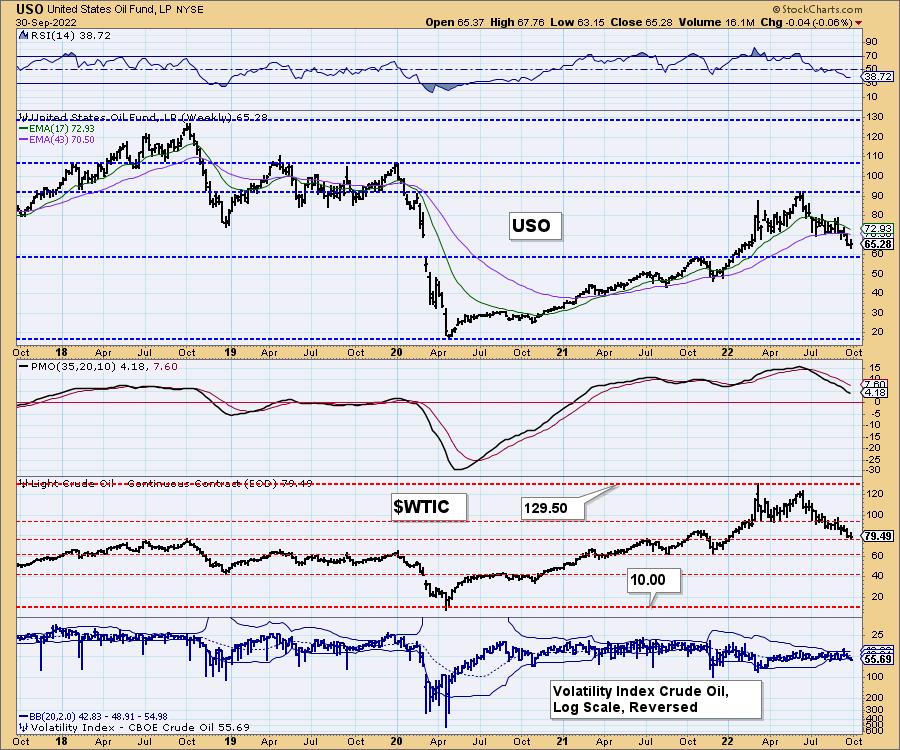Click the 79.49 crude oil price tag
Viewport: 900px width, 750px height.
878,536
